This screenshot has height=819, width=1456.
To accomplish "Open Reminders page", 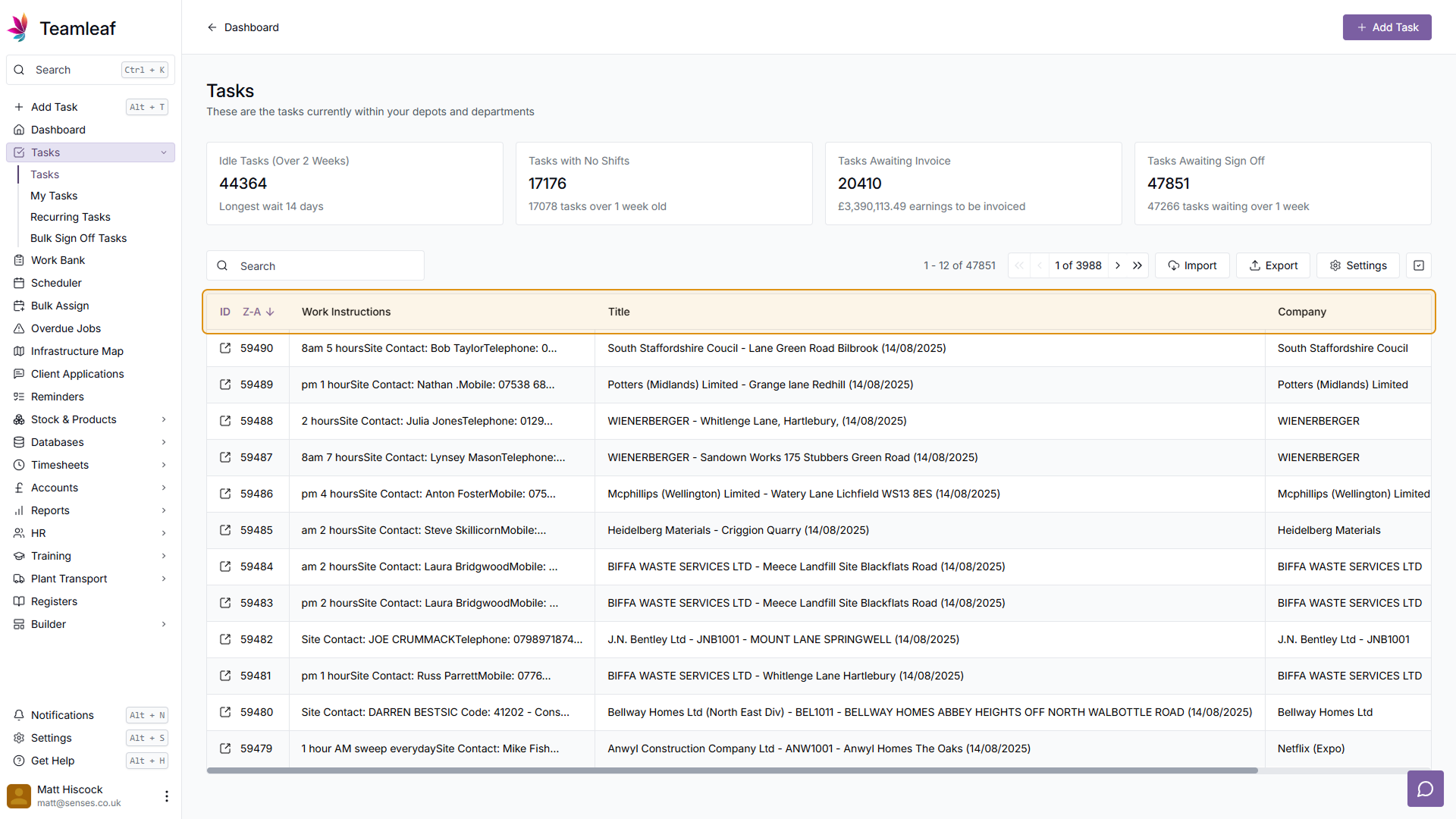I will pos(90,397).
